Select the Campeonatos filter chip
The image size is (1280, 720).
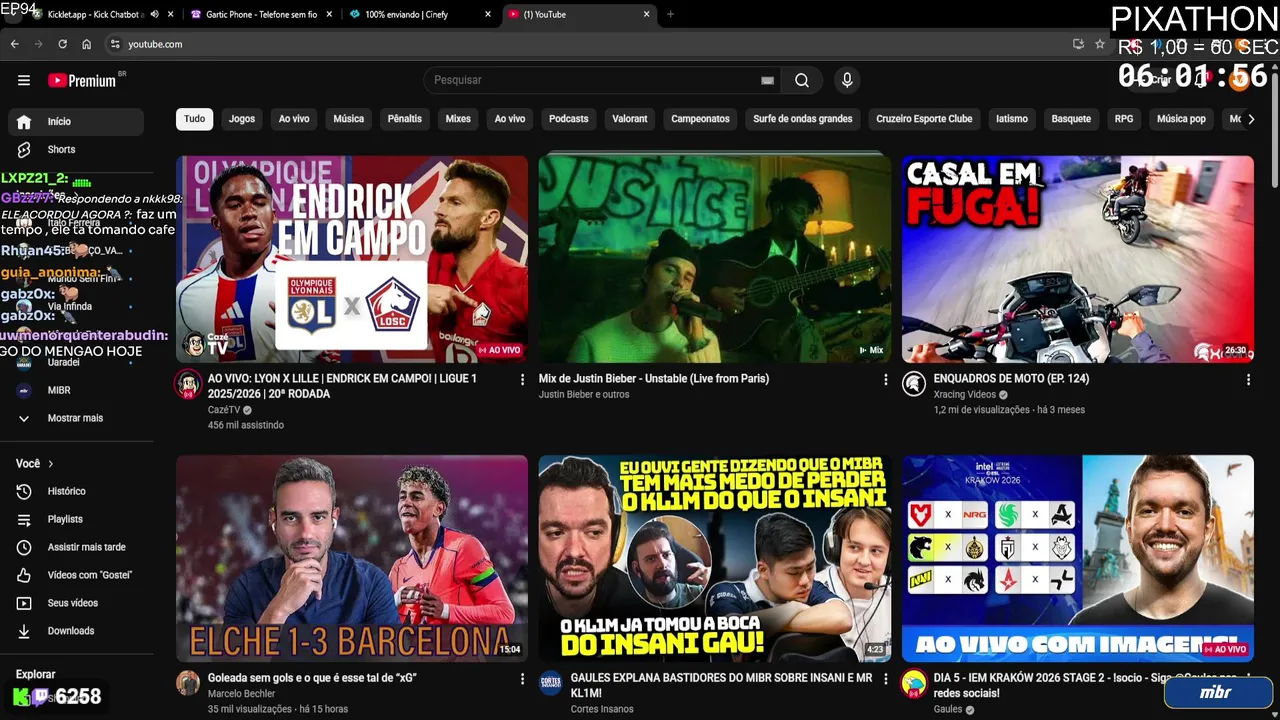coord(700,119)
